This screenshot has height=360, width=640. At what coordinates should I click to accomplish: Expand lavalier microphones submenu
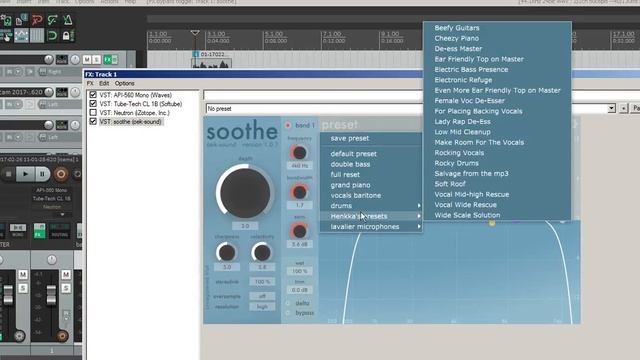point(371,227)
